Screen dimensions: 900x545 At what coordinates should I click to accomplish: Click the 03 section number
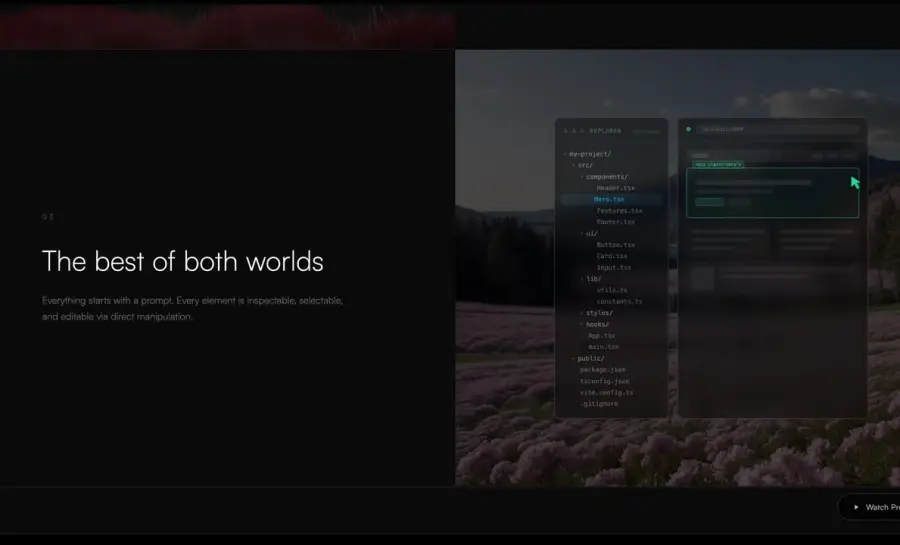click(x=48, y=216)
